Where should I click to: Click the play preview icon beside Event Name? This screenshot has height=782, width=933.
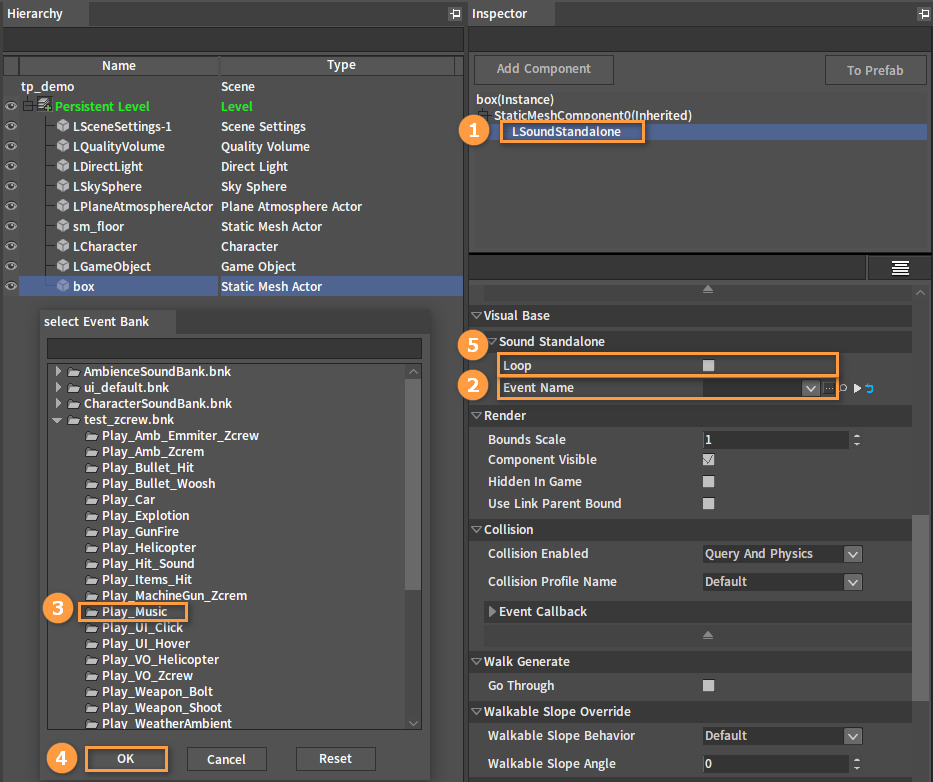pos(857,388)
